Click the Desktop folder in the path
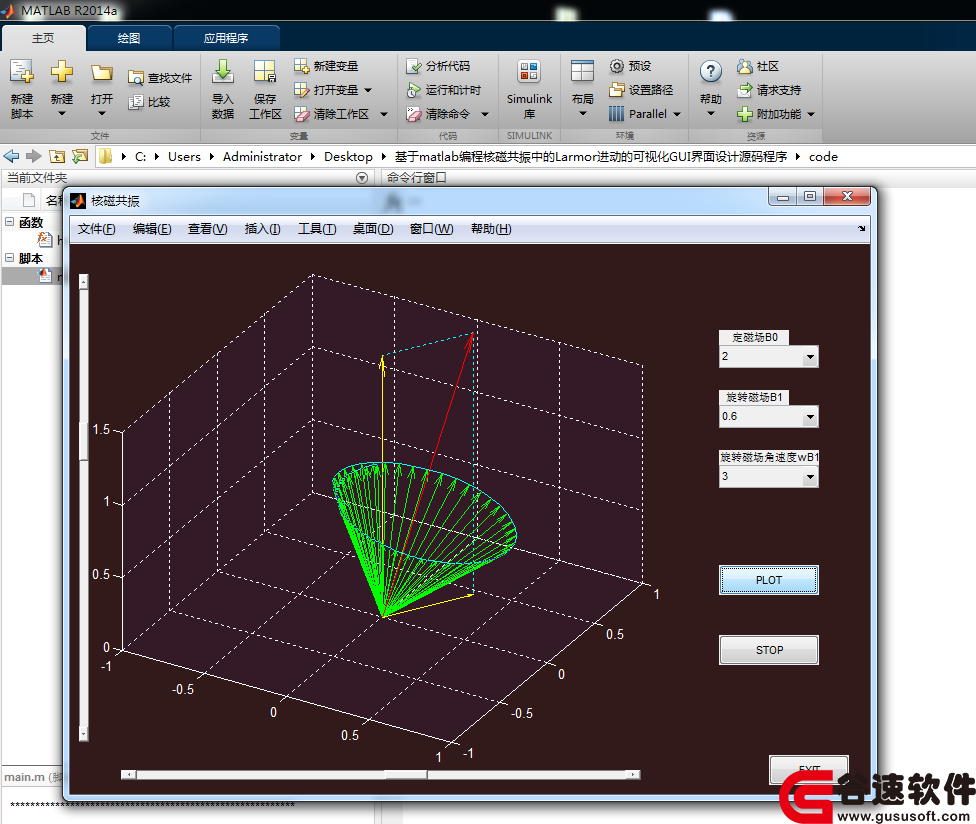 click(348, 157)
